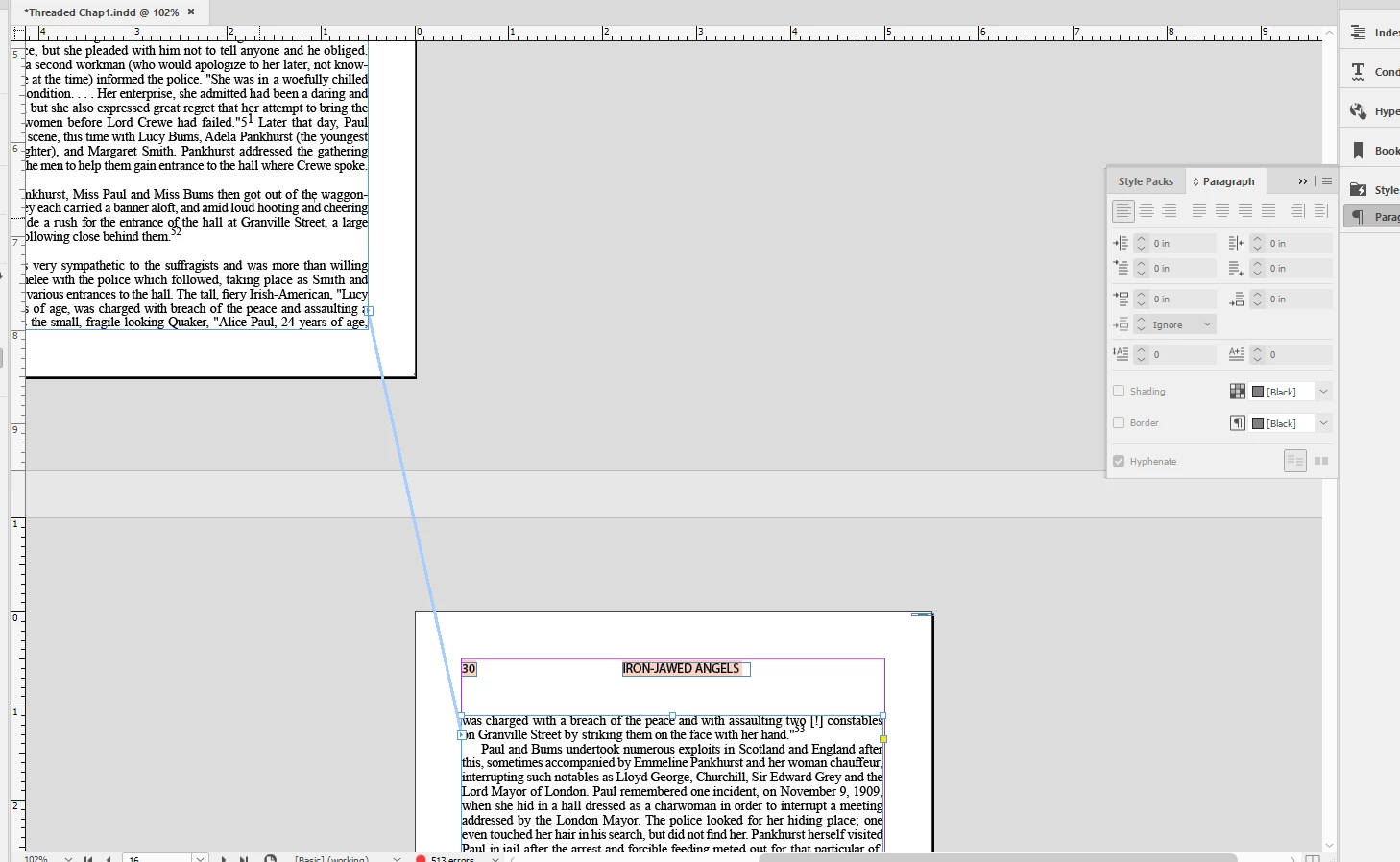1400x862 pixels.
Task: Toggle the Hyphenate checkbox
Action: coord(1119,462)
